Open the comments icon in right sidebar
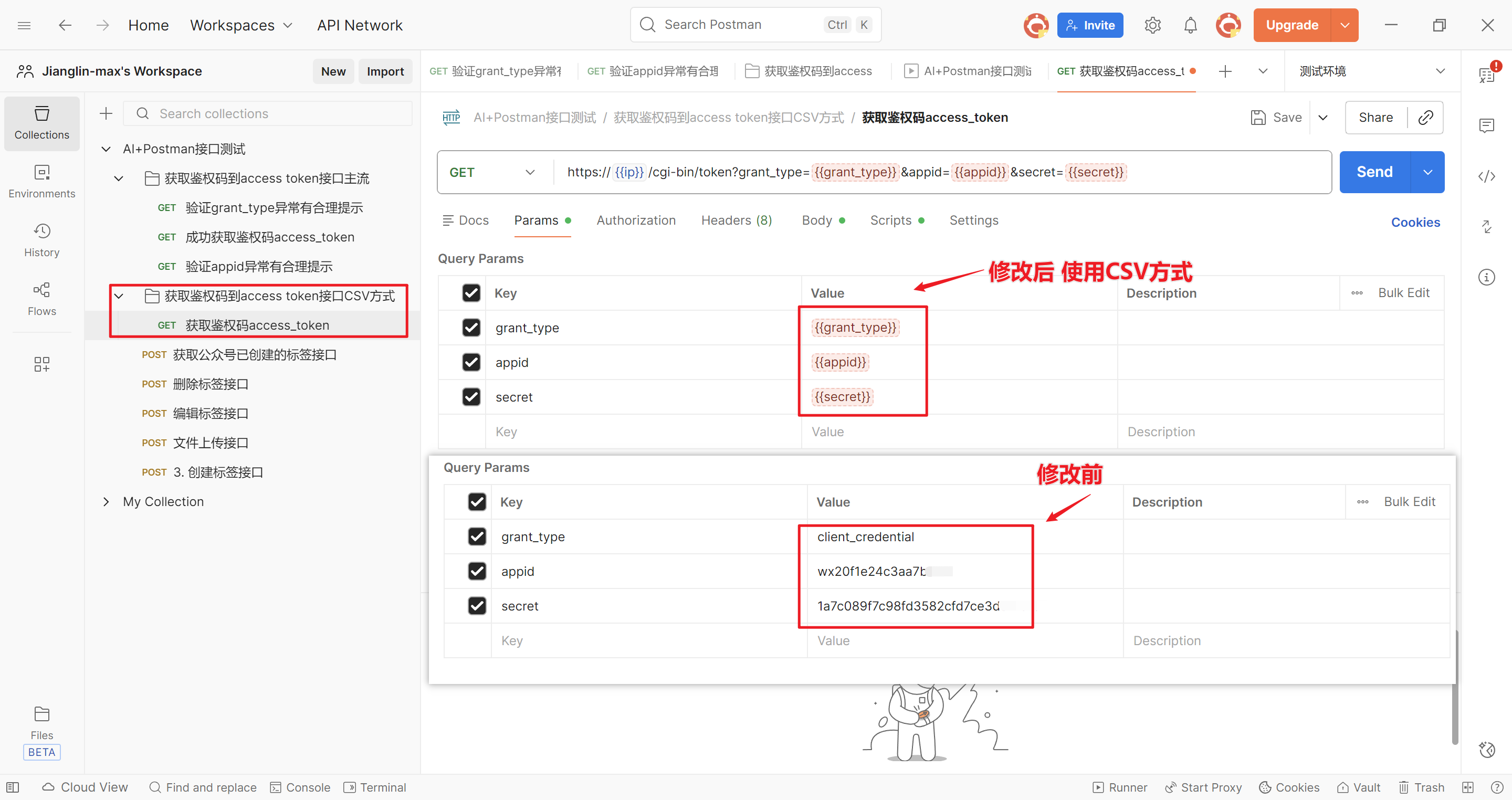This screenshot has height=800, width=1512. tap(1486, 125)
